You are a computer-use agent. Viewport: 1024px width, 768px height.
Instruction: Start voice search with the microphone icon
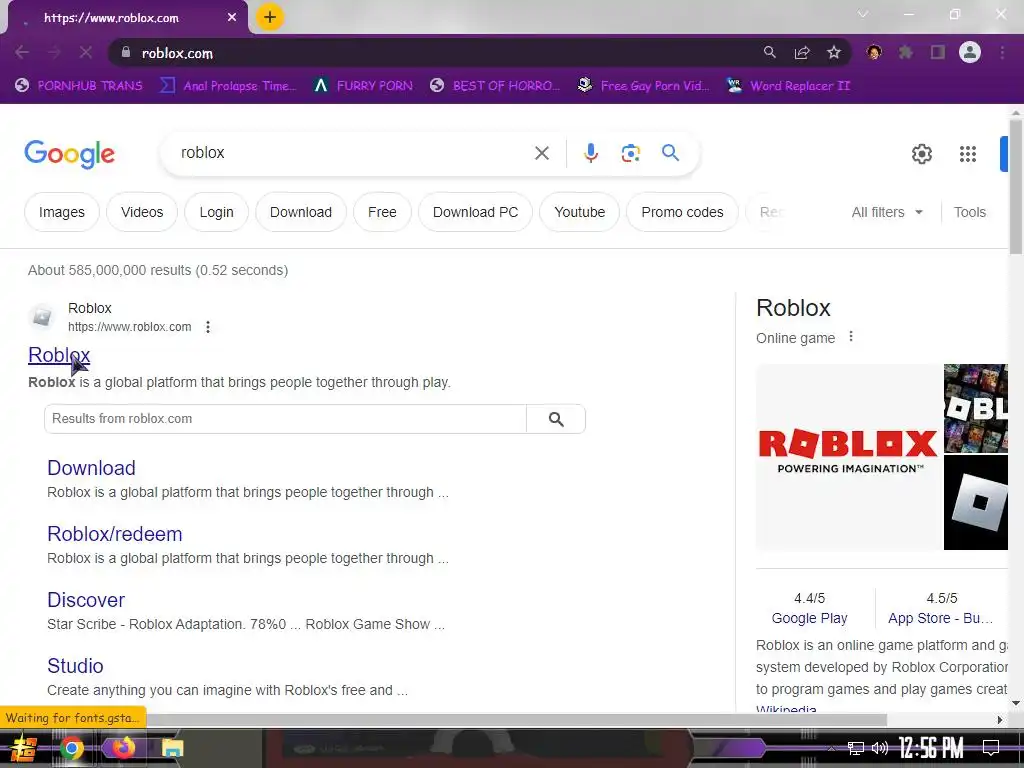[590, 153]
